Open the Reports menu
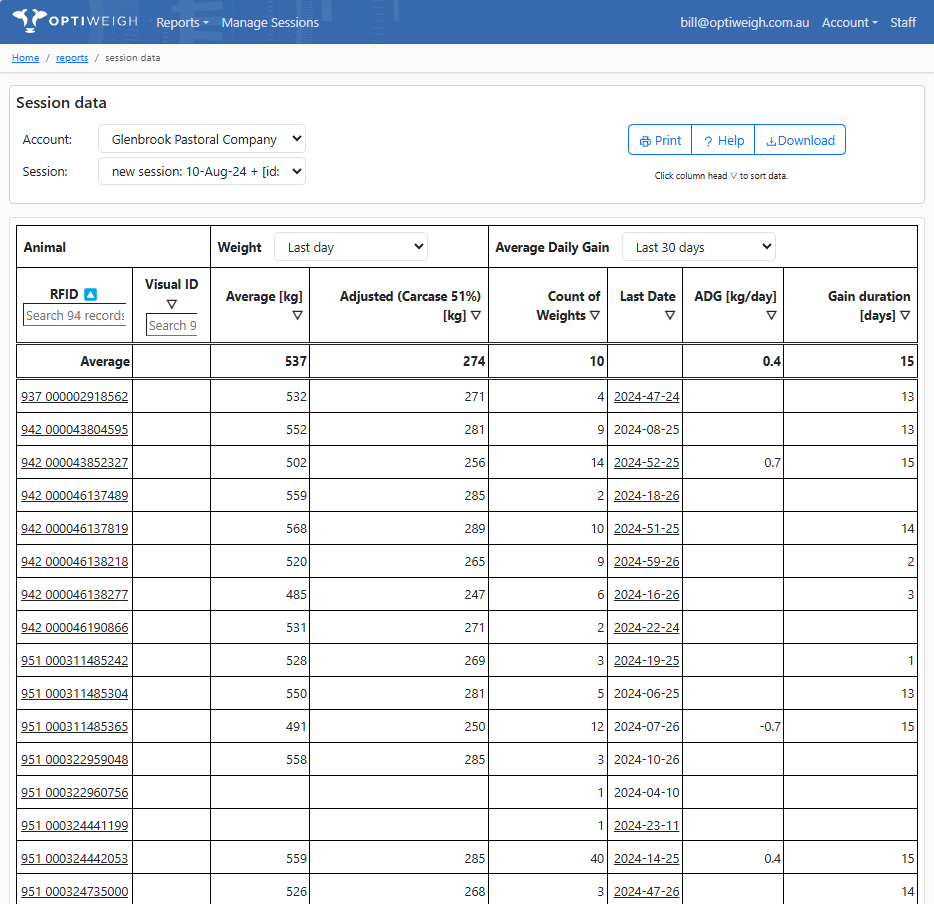The height and width of the screenshot is (904, 934). pyautogui.click(x=182, y=22)
